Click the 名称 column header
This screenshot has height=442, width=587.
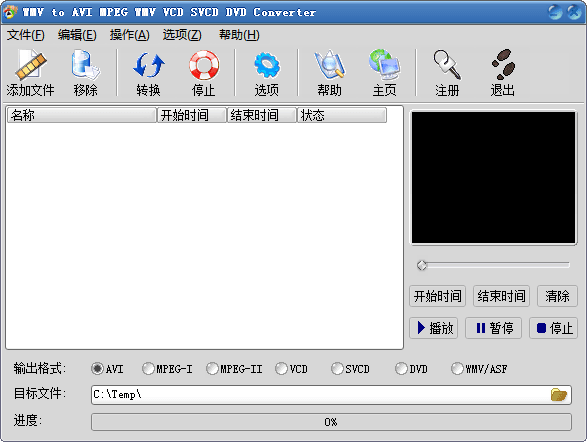tap(82, 115)
